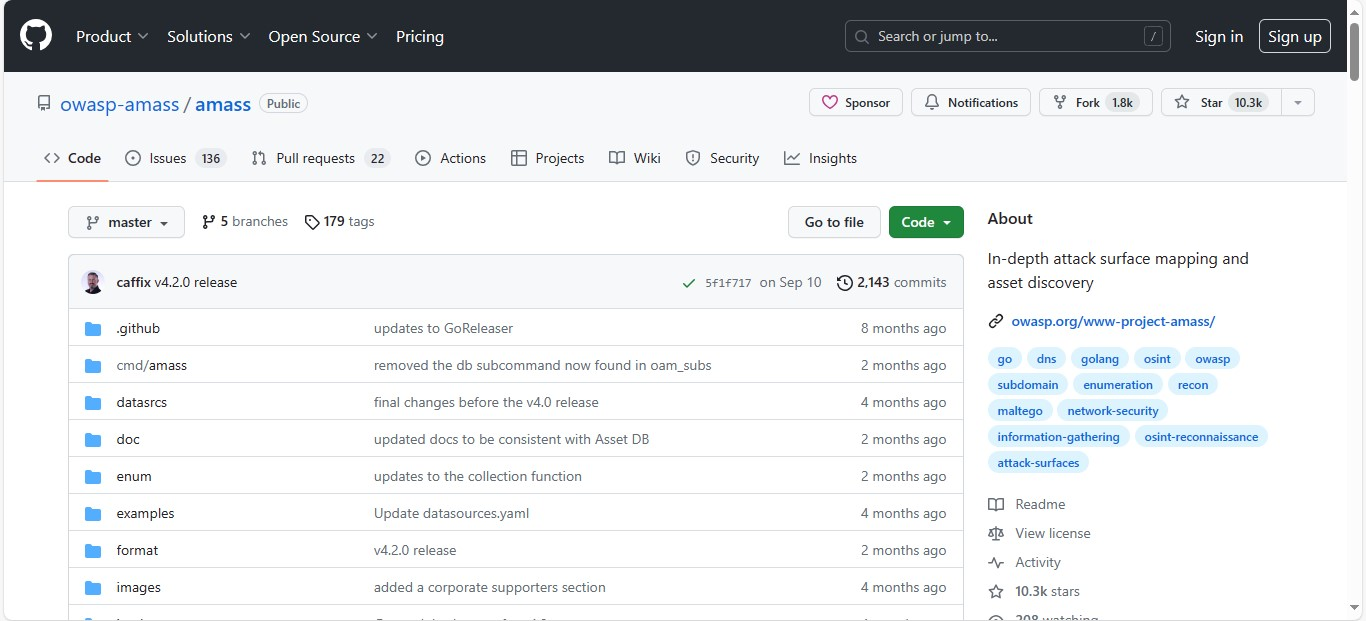Viewport: 1366px width, 621px height.
Task: Click the star icon beside 10.3k stars
Action: [x=996, y=592]
